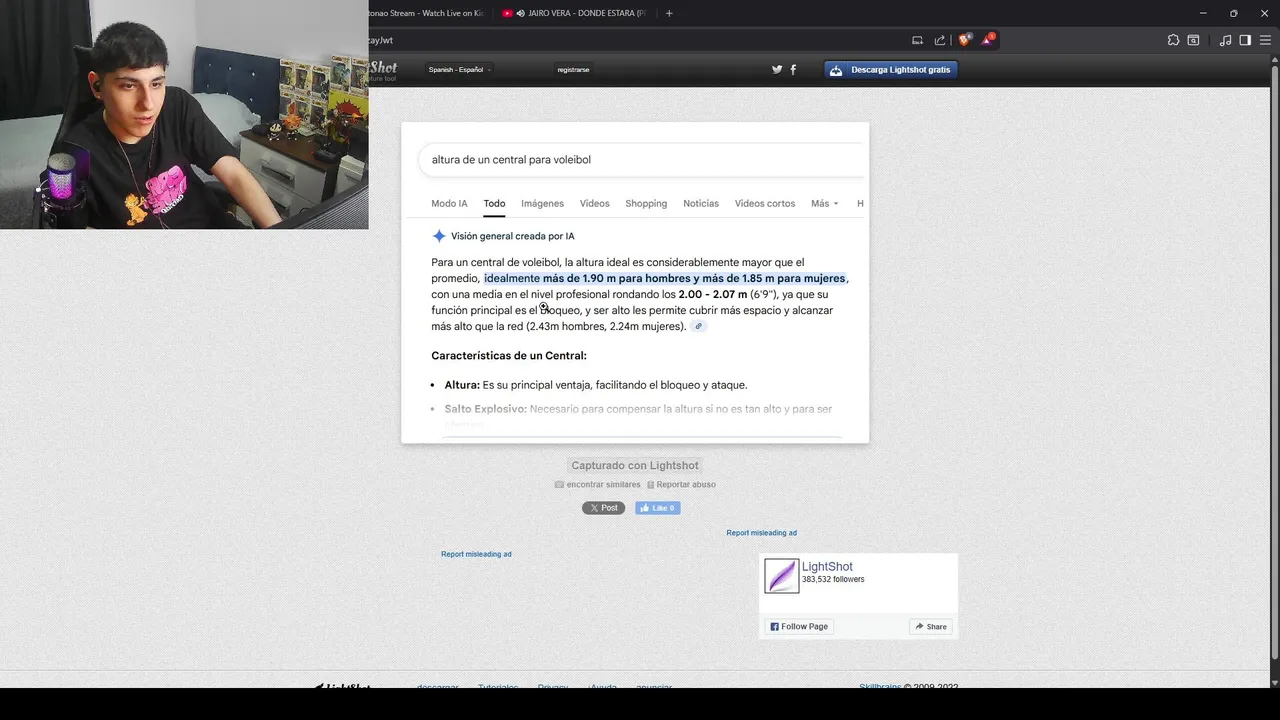Screen dimensions: 1280x720
Task: Switch to the JAIRO VERA - DONDE ESTARA tab
Action: 574,13
